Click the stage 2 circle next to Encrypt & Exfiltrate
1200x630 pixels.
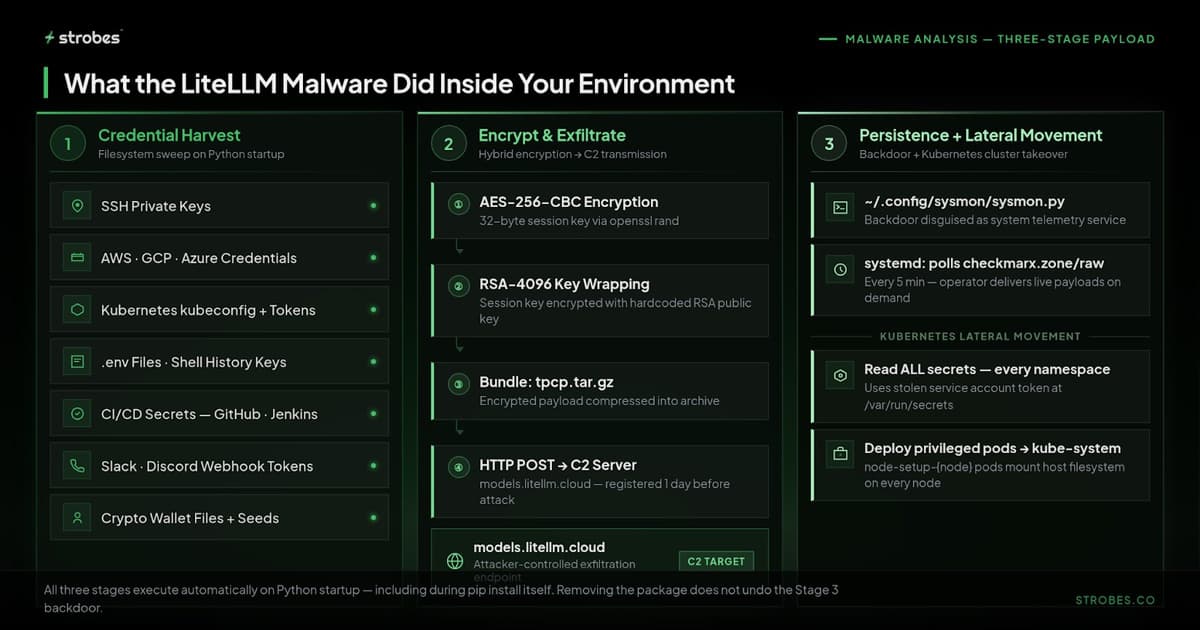coord(448,143)
